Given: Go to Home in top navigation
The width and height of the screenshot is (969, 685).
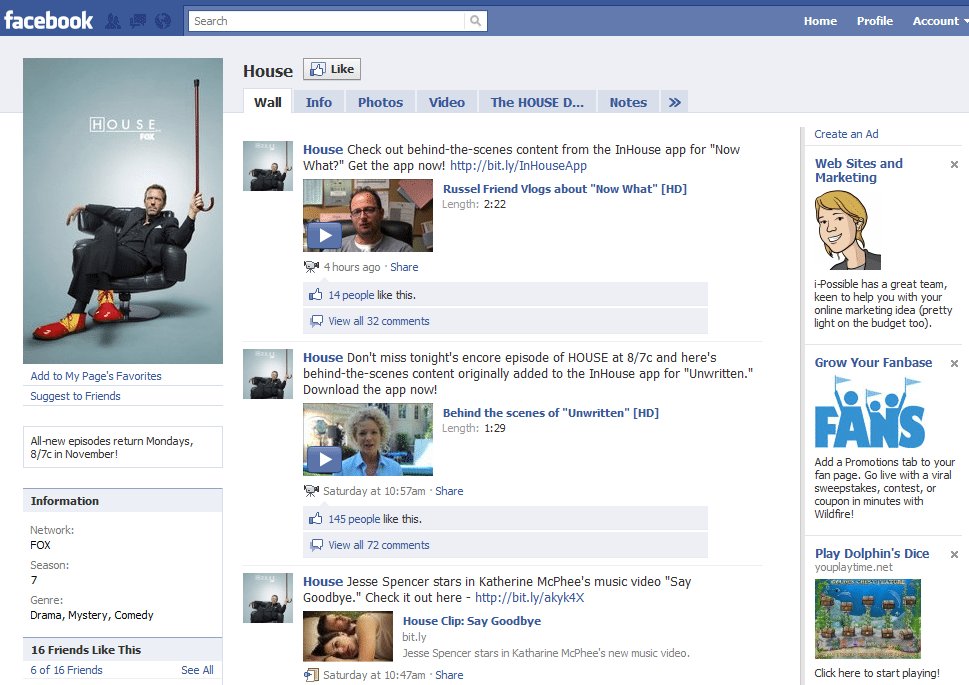Looking at the screenshot, I should pos(820,21).
